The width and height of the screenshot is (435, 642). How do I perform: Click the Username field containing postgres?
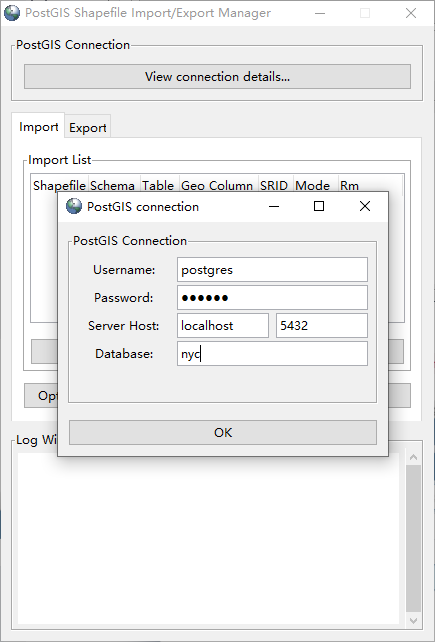pos(272,269)
